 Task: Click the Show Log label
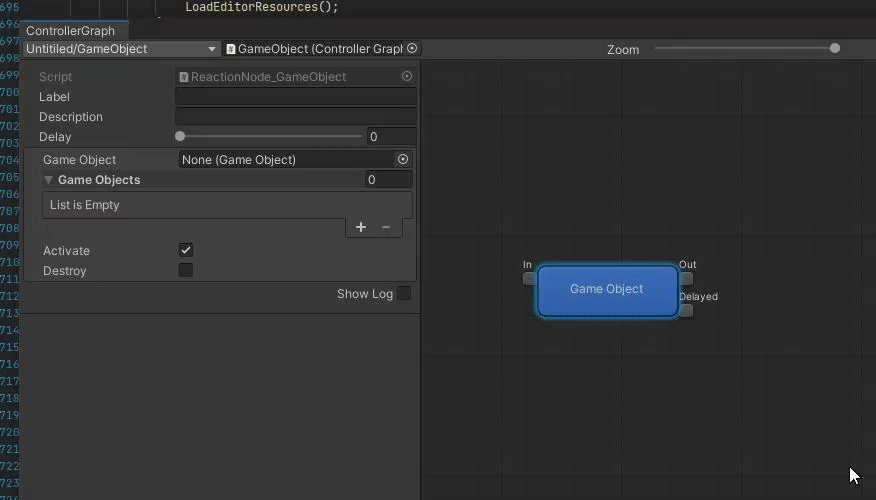(365, 294)
